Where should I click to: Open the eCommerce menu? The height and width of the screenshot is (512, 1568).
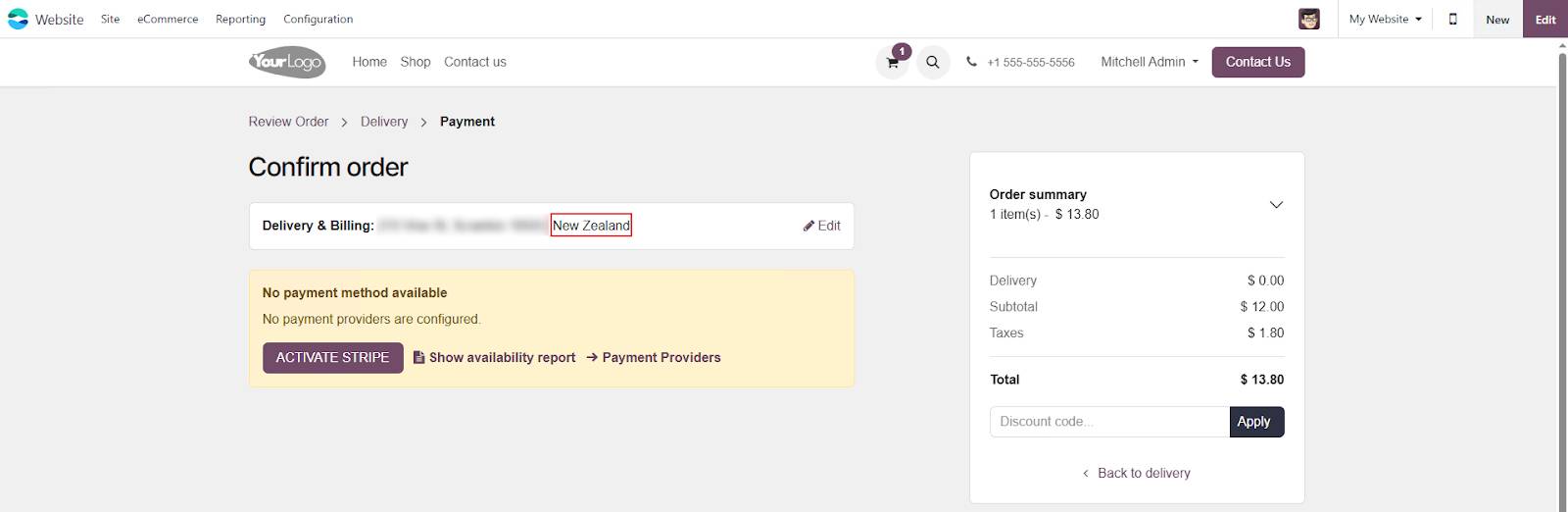168,19
